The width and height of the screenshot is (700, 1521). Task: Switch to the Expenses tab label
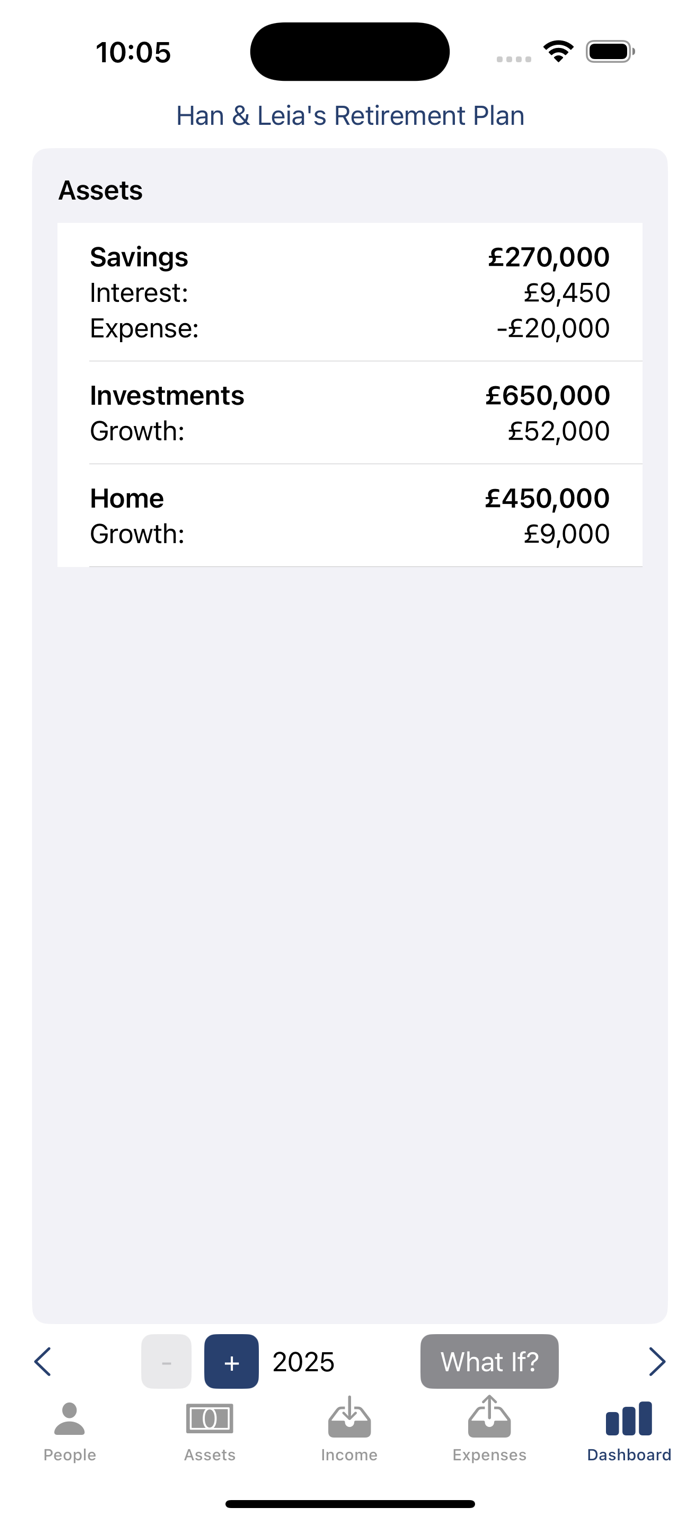pyautogui.click(x=489, y=1455)
